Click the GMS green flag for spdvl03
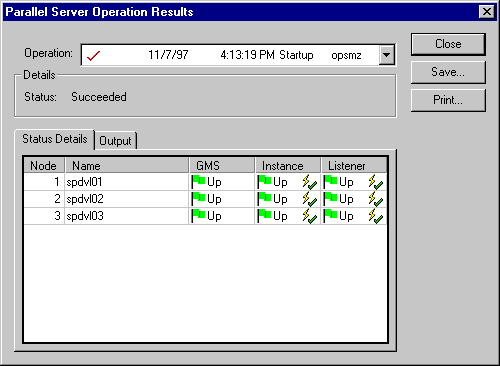This screenshot has height=366, width=500. click(198, 216)
